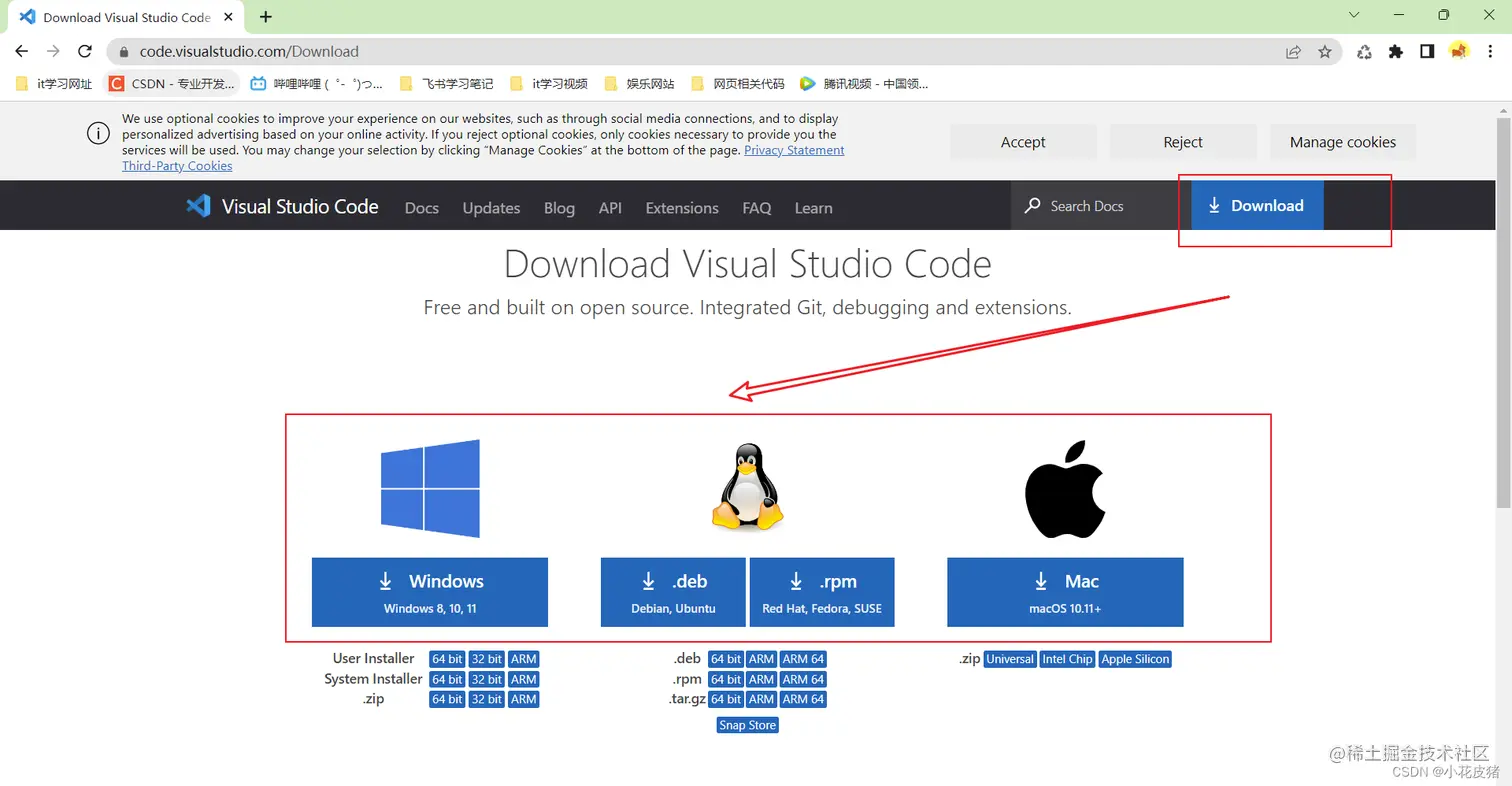
Task: Open the Privacy Statement link
Action: (x=794, y=150)
